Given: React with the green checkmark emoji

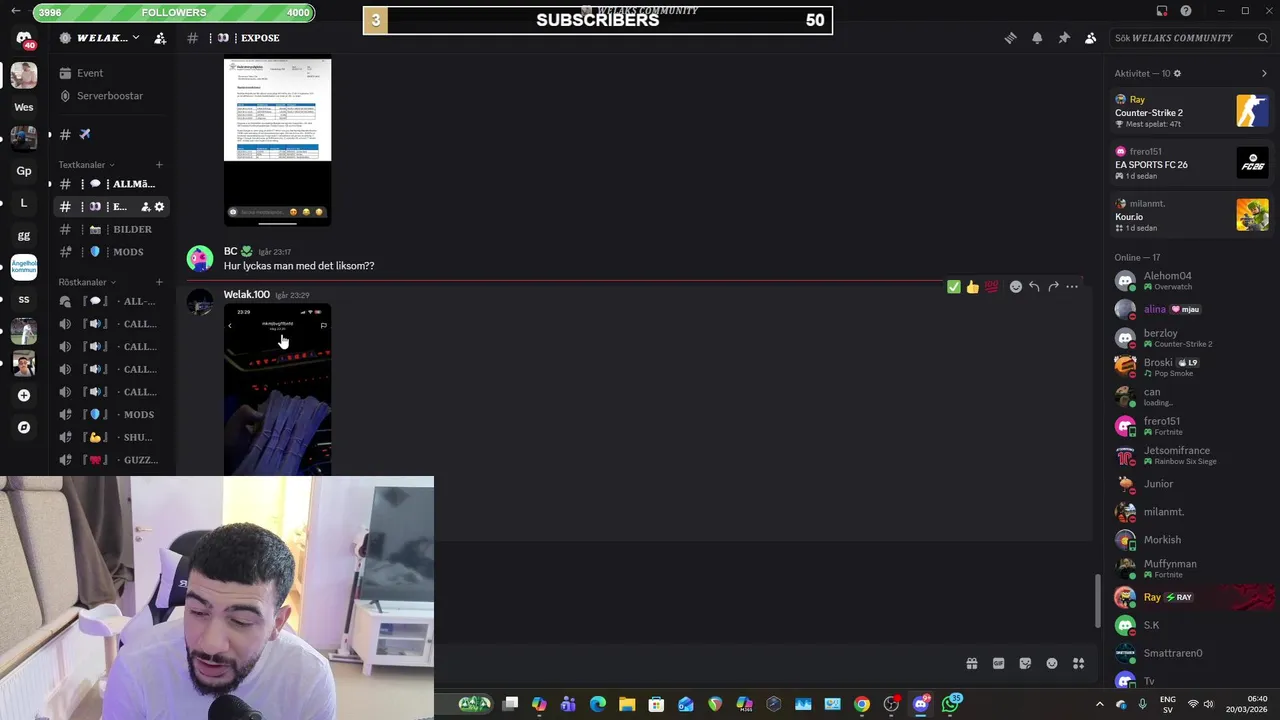Looking at the screenshot, I should point(954,287).
